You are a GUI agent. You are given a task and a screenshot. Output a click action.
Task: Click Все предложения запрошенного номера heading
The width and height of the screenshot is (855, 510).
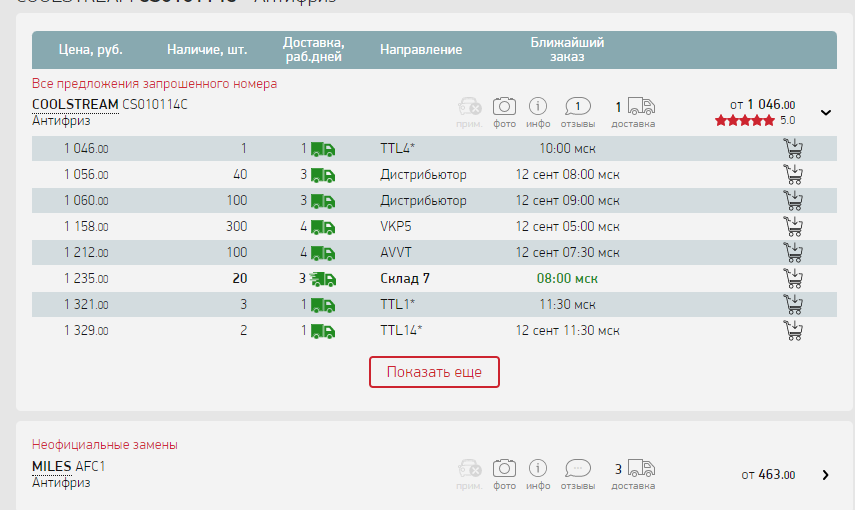point(154,83)
